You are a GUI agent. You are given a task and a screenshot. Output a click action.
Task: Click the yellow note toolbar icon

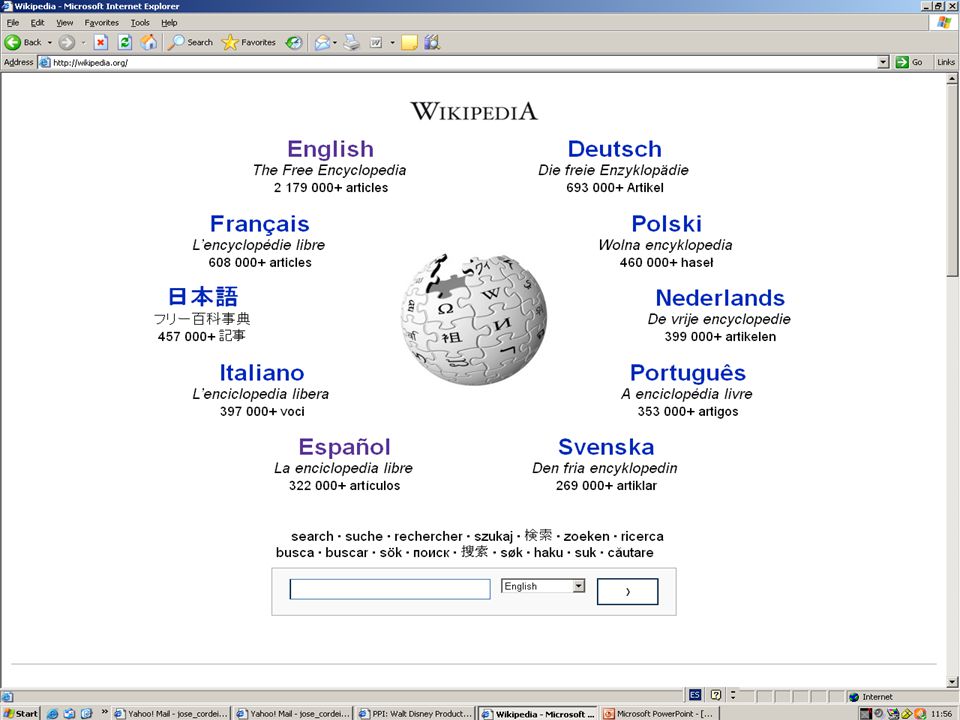click(409, 42)
